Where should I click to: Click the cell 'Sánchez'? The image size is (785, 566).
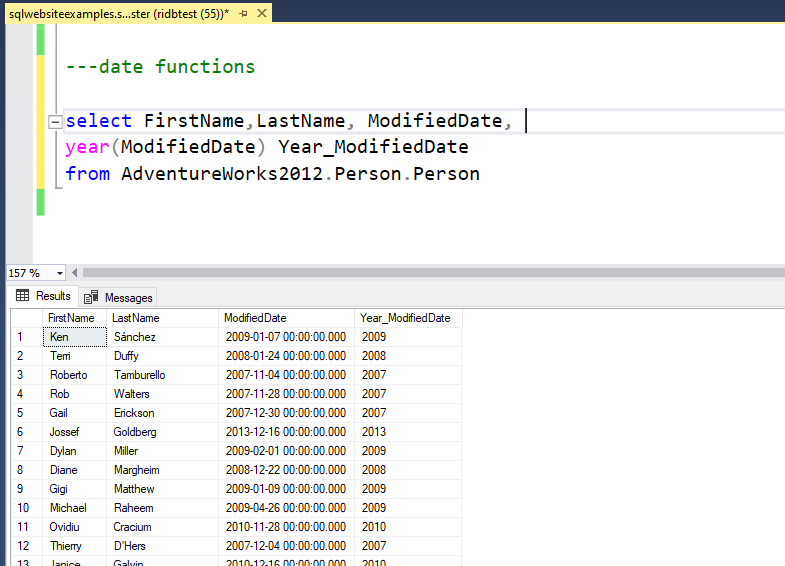pyautogui.click(x=163, y=337)
